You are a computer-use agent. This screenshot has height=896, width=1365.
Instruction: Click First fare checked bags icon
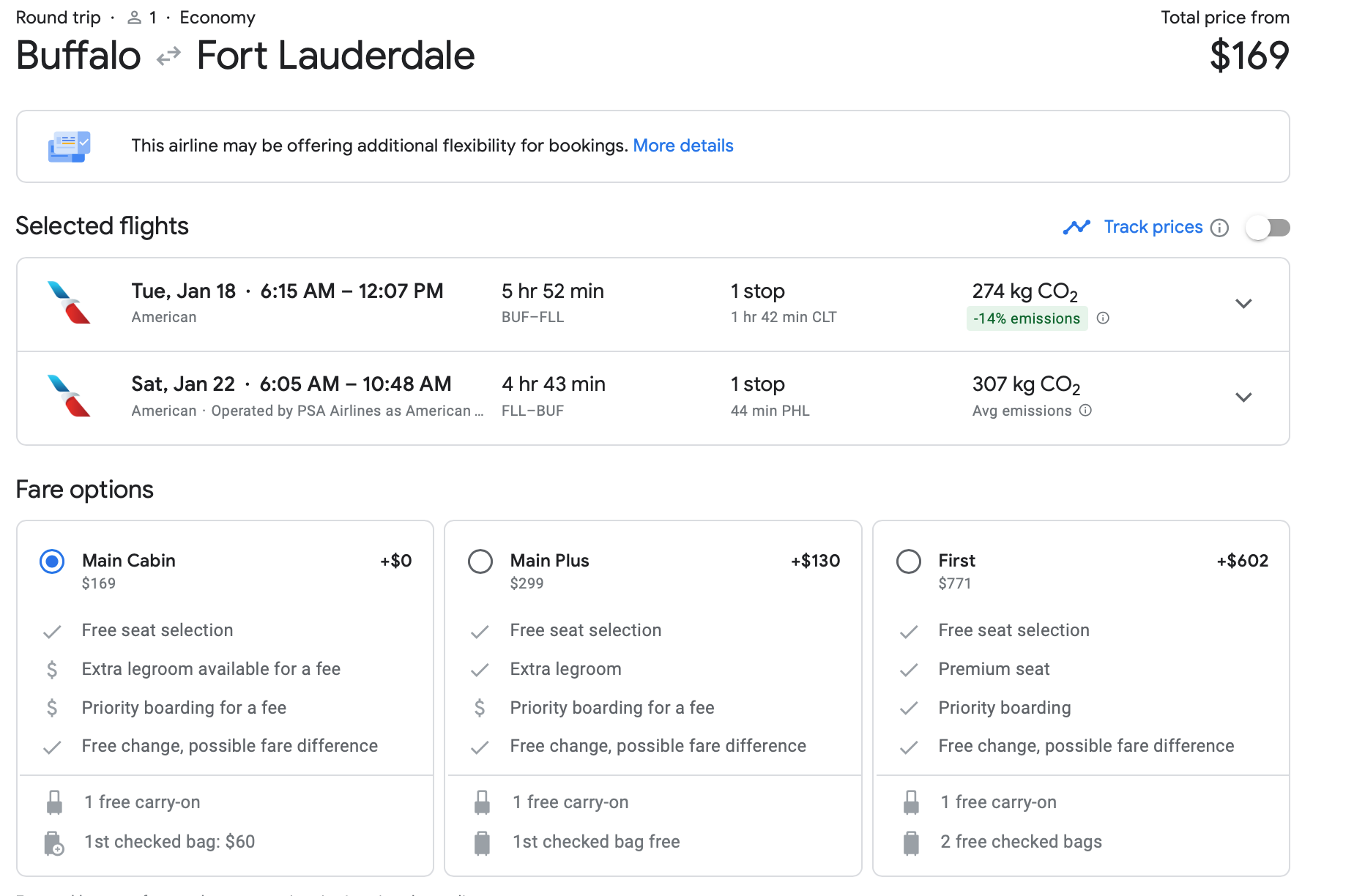(x=911, y=843)
